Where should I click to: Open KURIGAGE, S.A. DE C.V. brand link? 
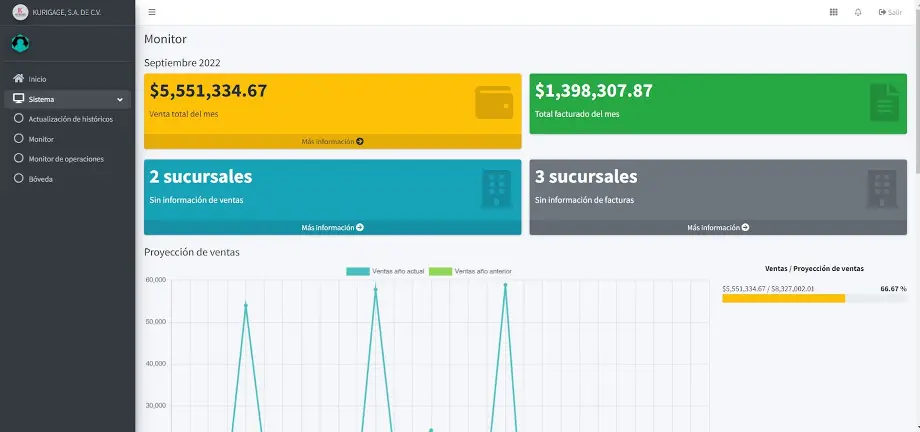(x=67, y=12)
